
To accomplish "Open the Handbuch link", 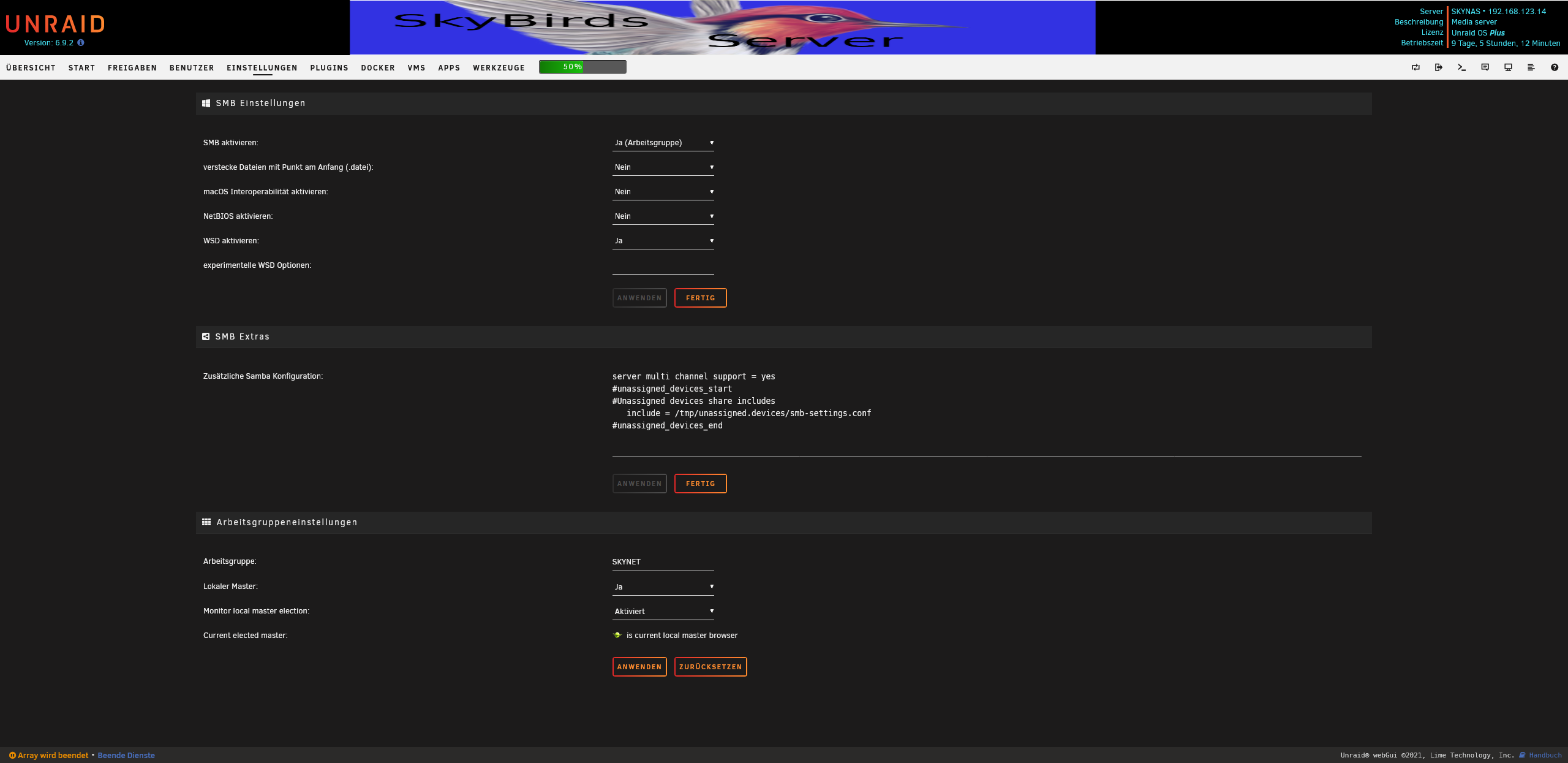I will pyautogui.click(x=1545, y=755).
